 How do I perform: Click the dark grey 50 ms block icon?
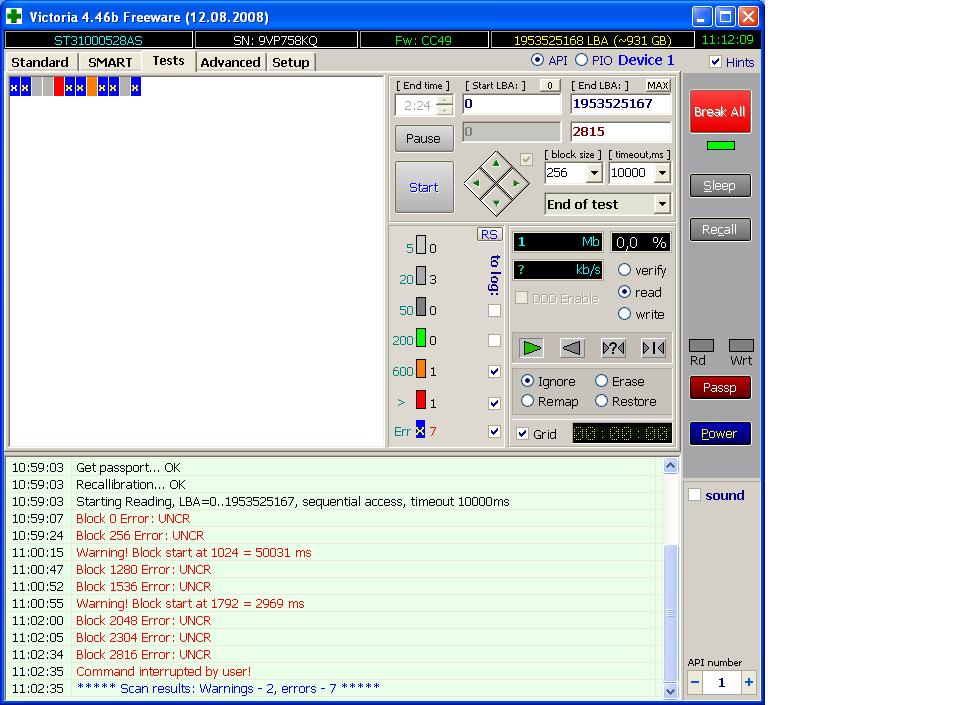coord(421,306)
